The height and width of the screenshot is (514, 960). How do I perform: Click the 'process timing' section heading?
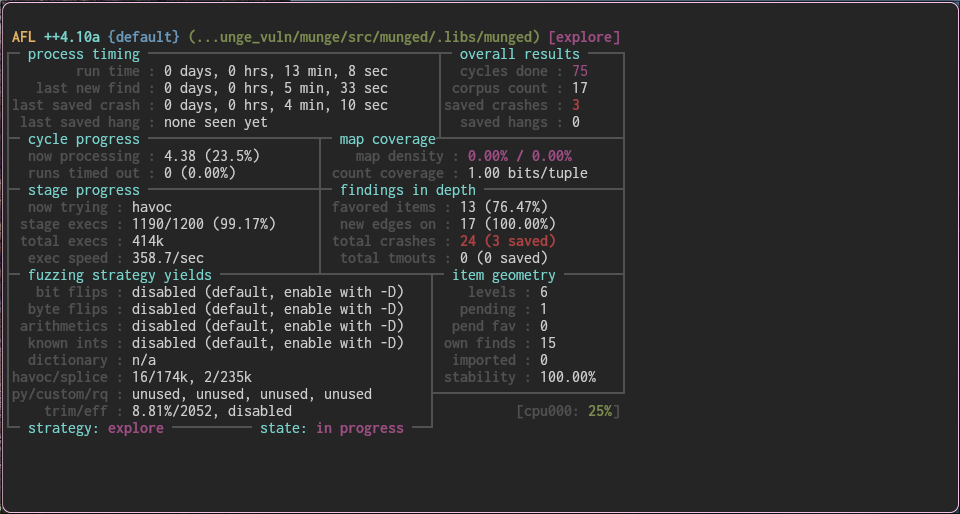click(x=84, y=54)
